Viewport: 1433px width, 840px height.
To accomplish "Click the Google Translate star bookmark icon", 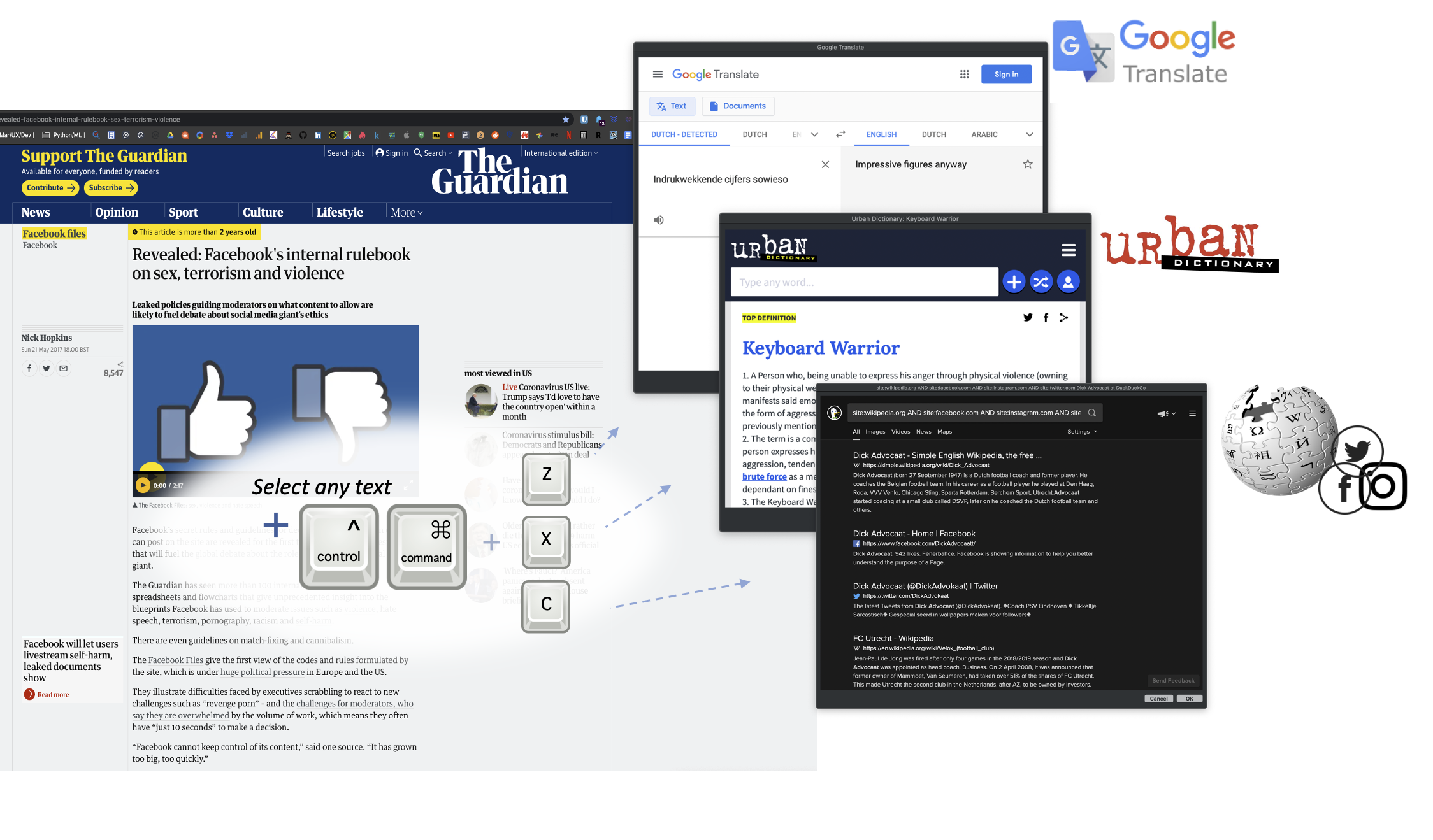I will [1028, 164].
